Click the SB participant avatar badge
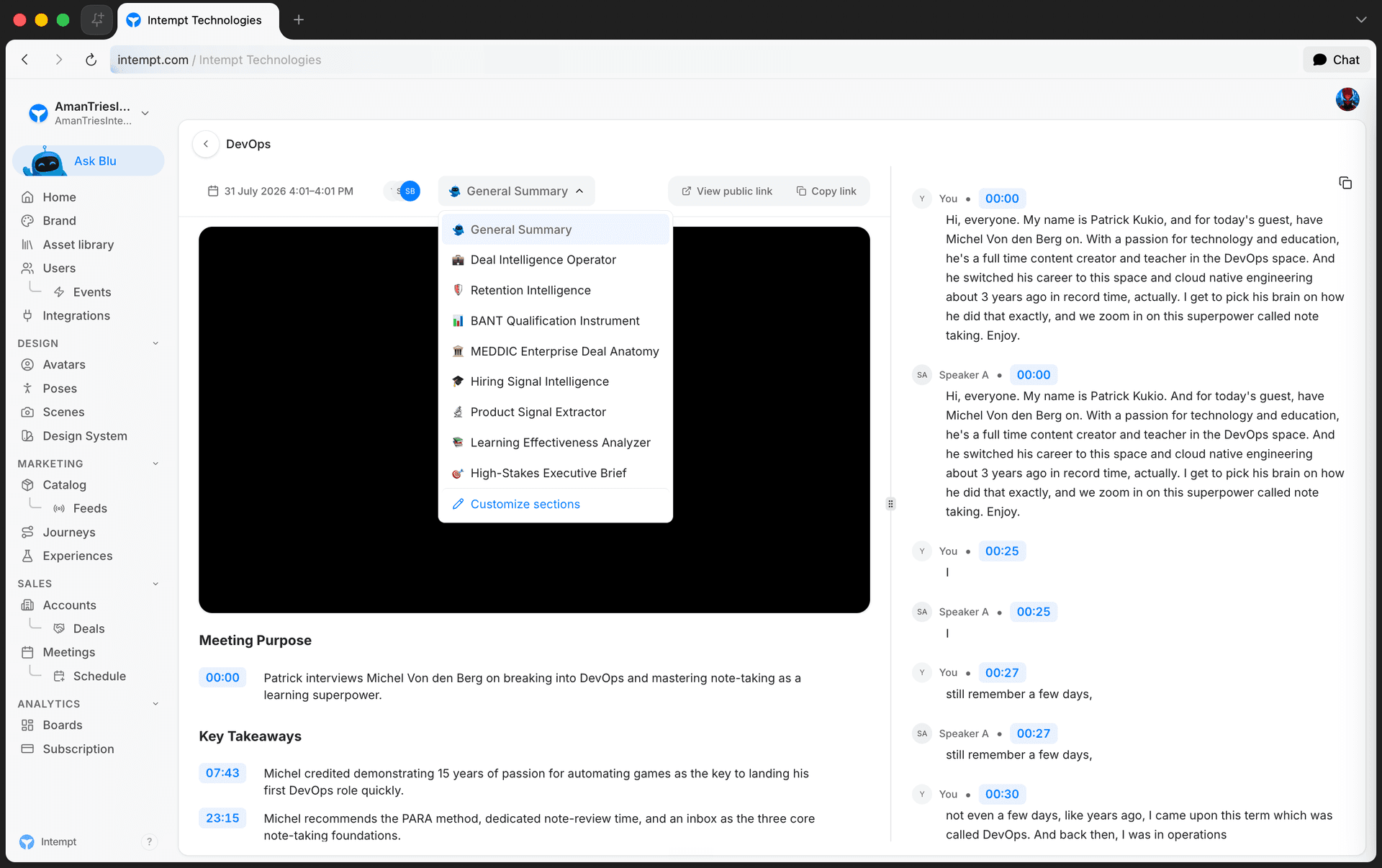This screenshot has width=1382, height=868. (410, 191)
